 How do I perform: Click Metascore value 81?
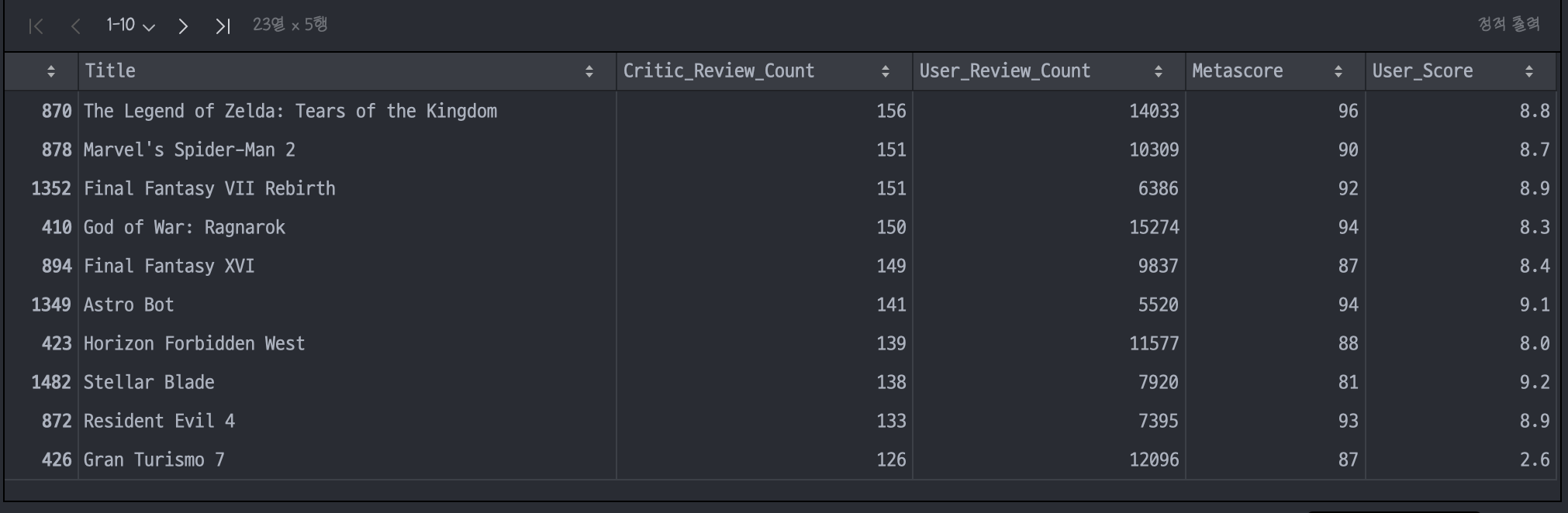pyautogui.click(x=1349, y=382)
